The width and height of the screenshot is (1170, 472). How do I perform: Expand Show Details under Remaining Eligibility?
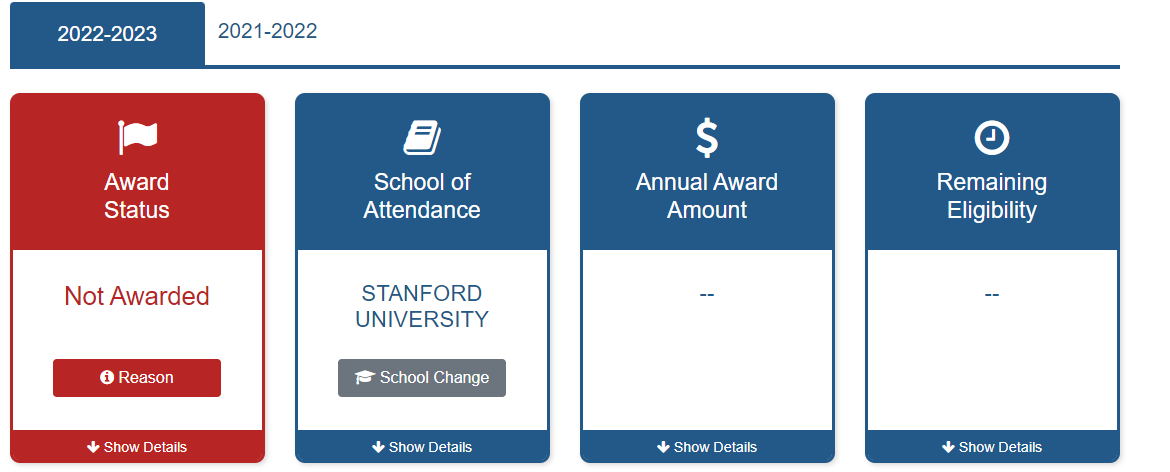(x=992, y=447)
